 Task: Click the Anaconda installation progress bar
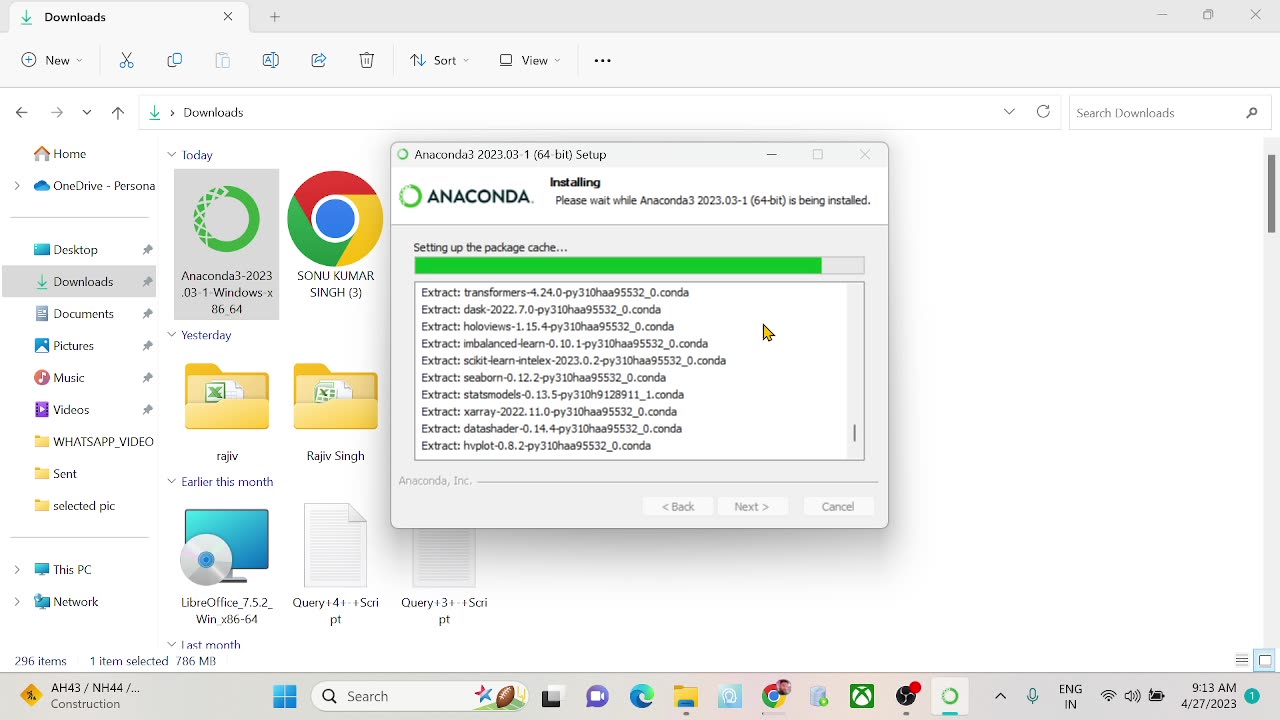[639, 265]
